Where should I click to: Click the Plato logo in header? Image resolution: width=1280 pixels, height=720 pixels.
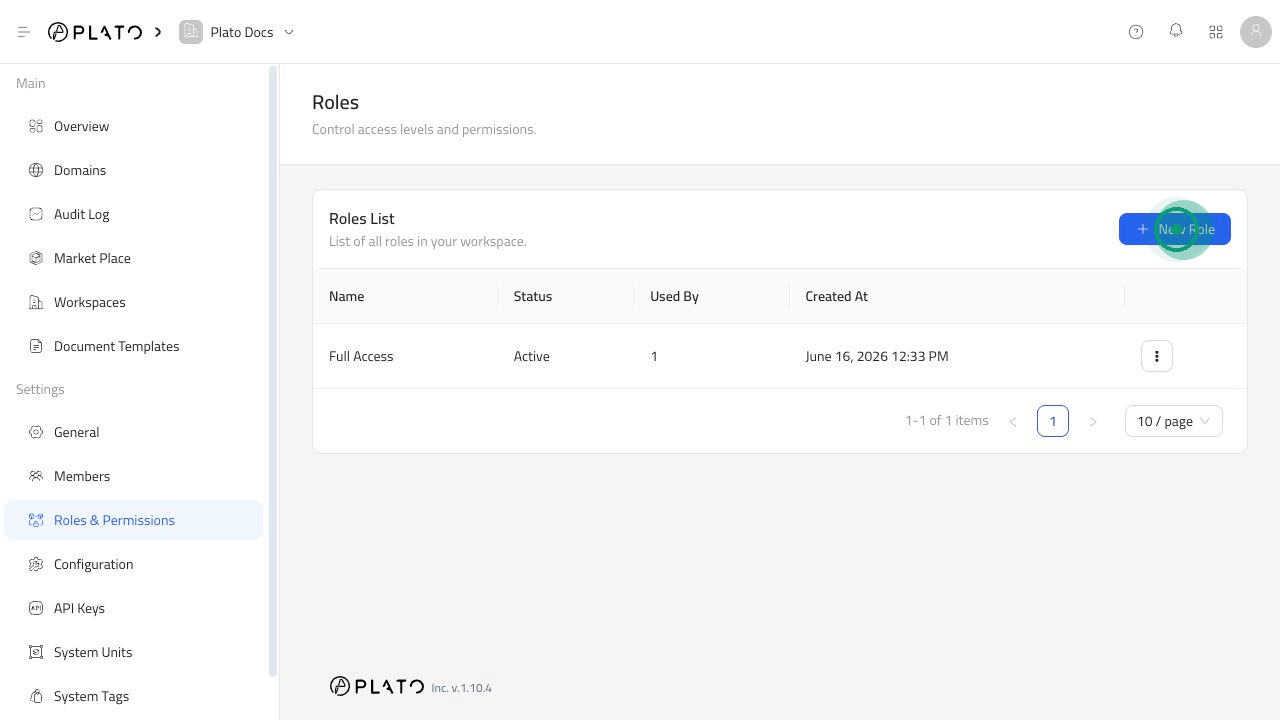point(95,32)
